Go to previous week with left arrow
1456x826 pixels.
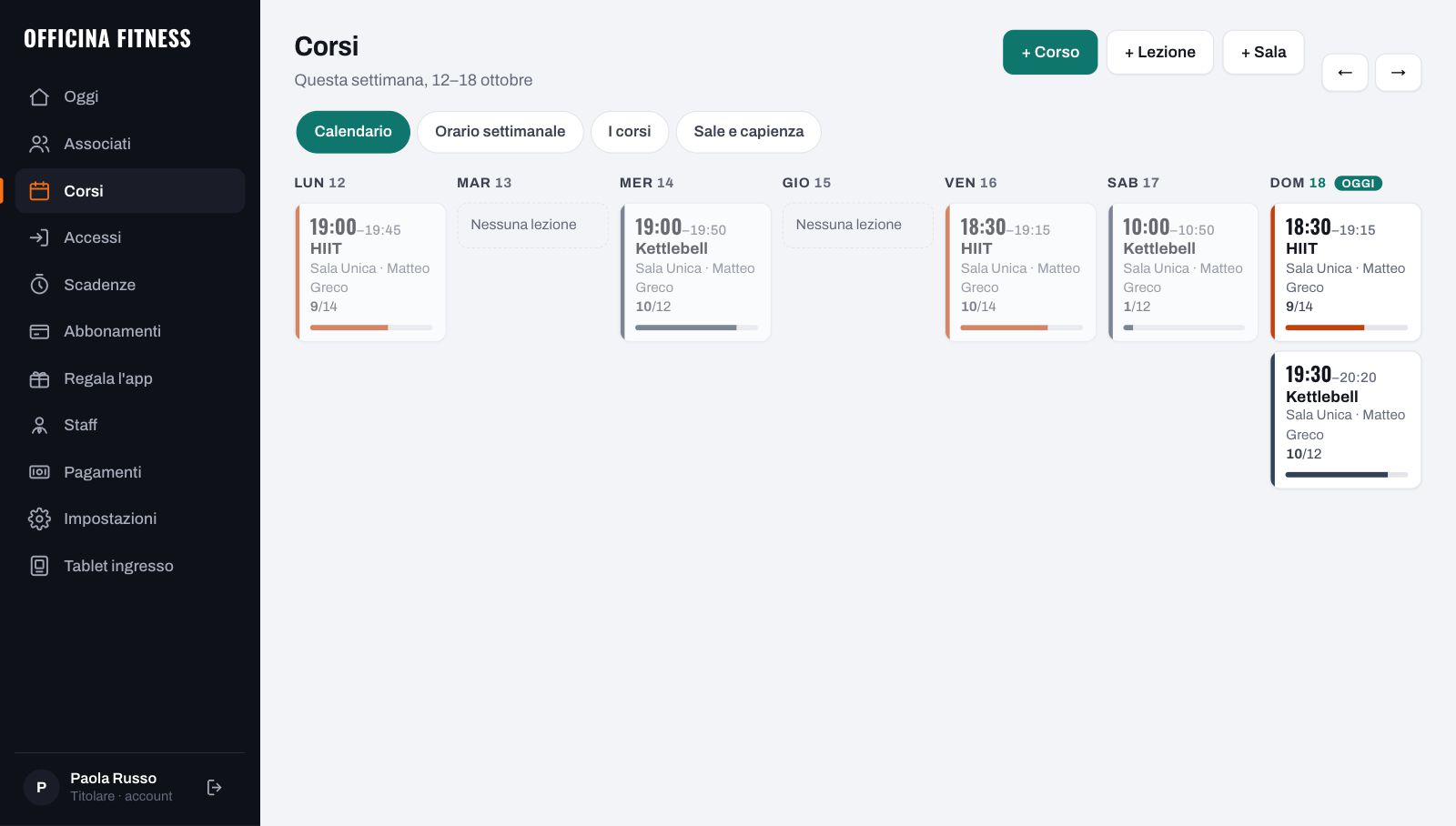click(1345, 73)
